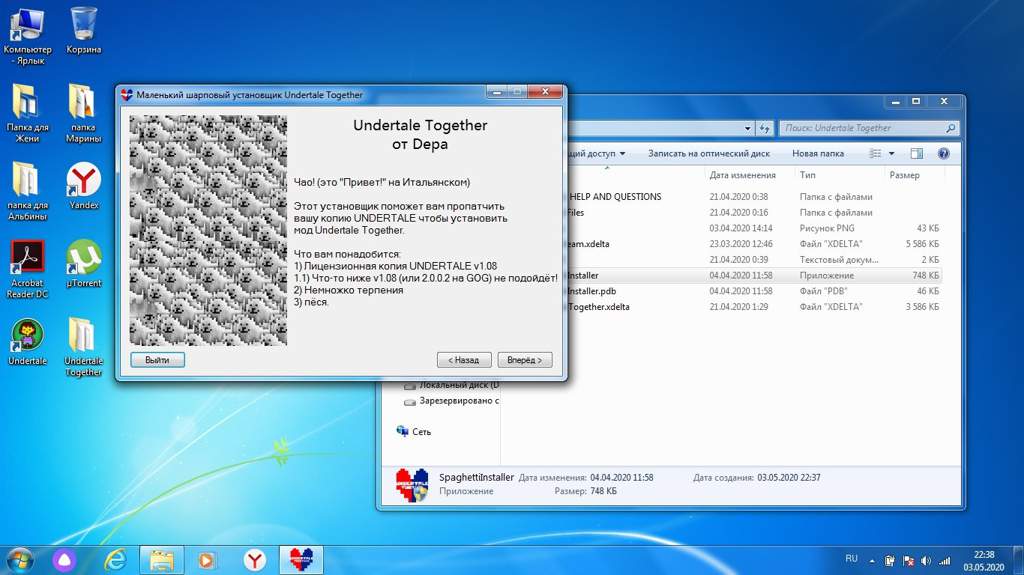The width and height of the screenshot is (1024, 575).
Task: Launch the Yandex browser desktop shortcut
Action: click(84, 186)
